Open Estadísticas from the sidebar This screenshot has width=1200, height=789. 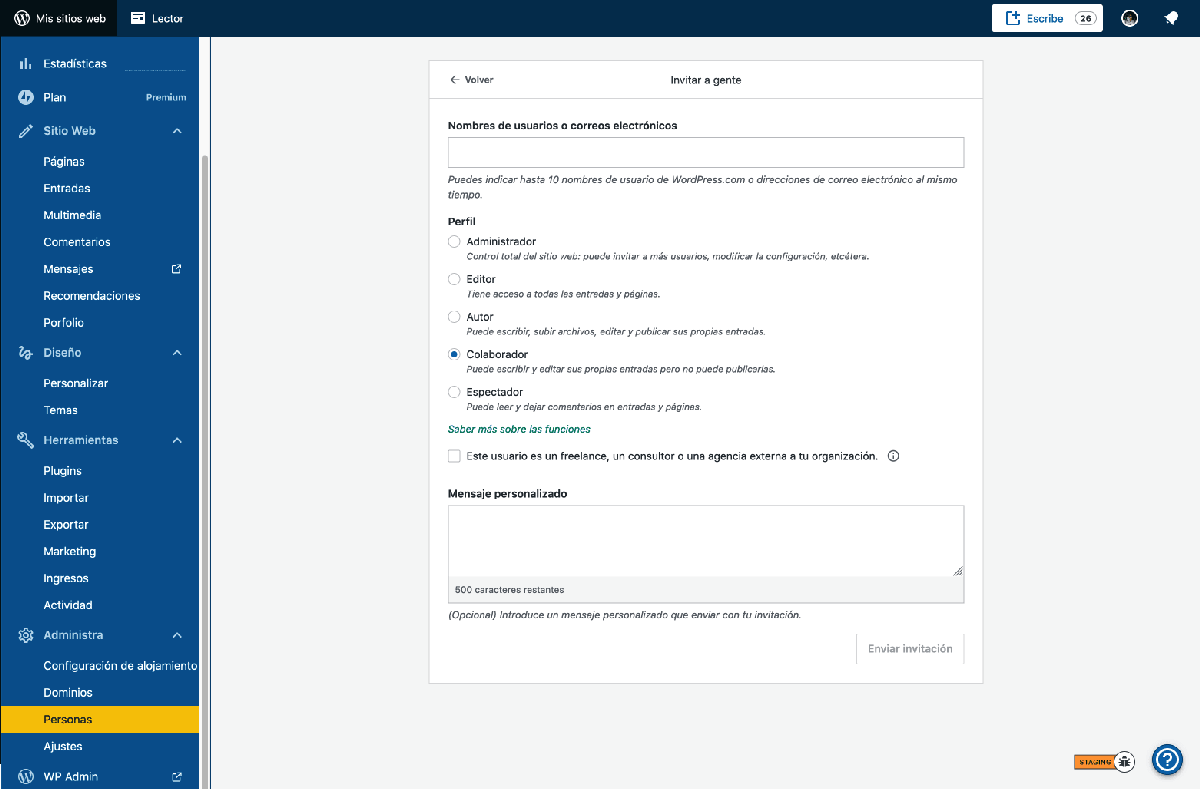(75, 64)
